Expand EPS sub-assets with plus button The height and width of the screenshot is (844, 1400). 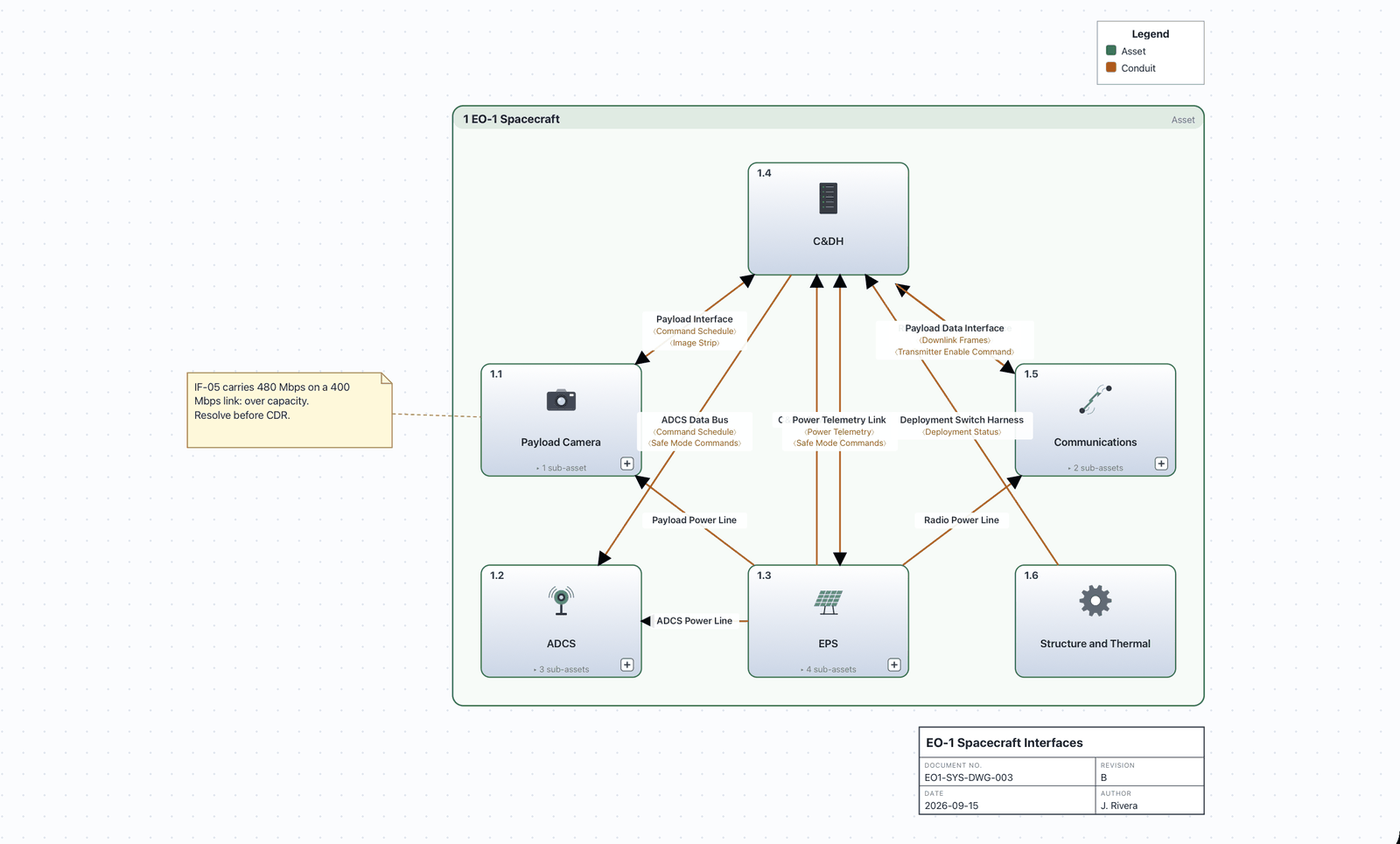pos(894,665)
